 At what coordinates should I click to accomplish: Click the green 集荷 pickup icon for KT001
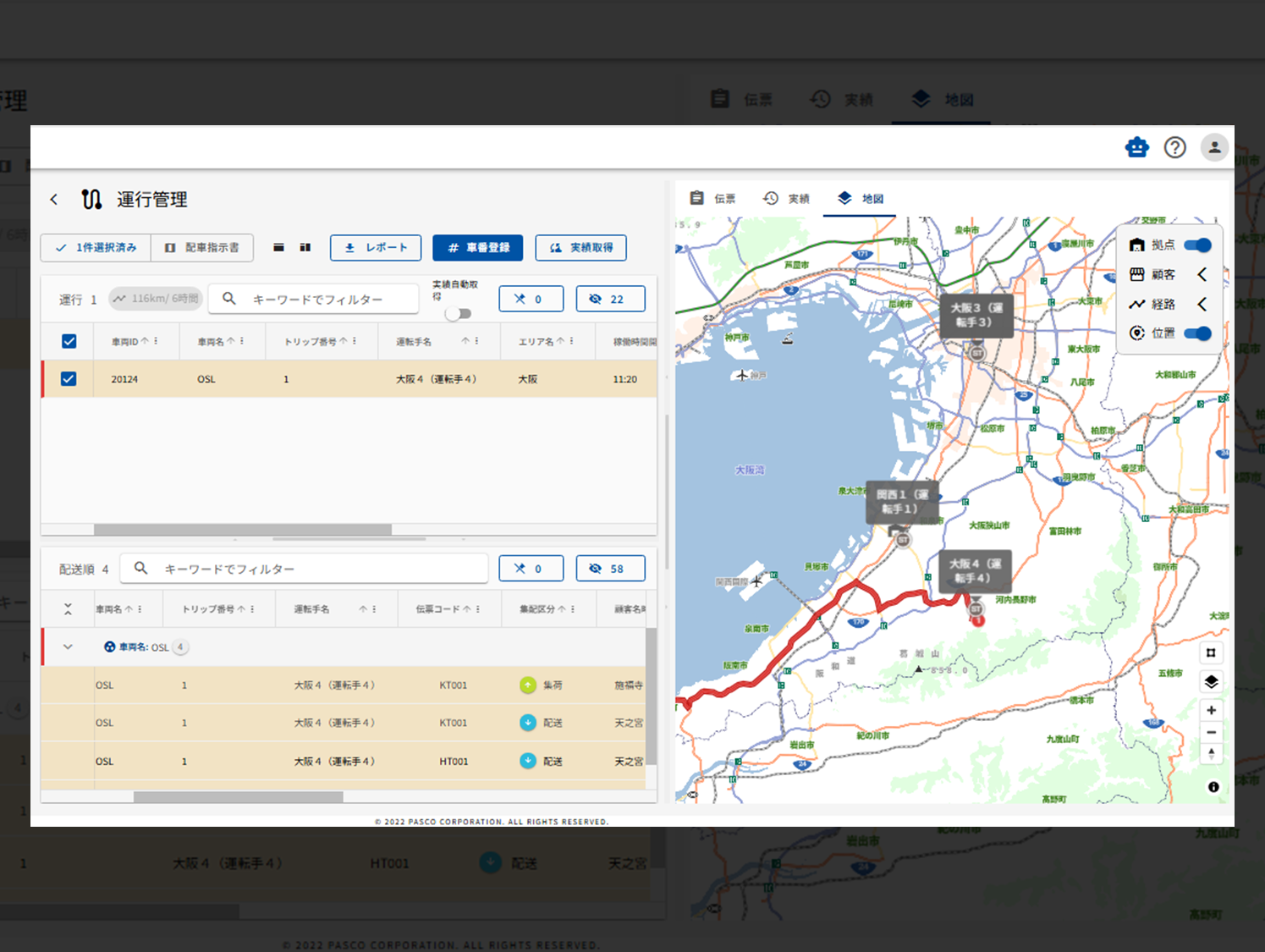[x=528, y=685]
